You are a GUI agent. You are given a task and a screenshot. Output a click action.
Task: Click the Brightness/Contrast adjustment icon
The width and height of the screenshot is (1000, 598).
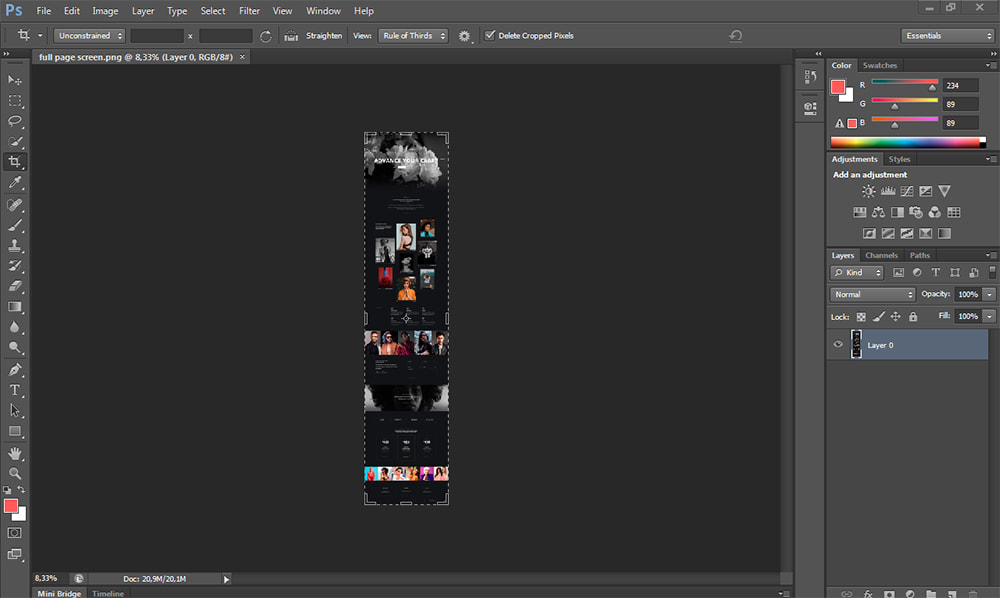pos(868,191)
